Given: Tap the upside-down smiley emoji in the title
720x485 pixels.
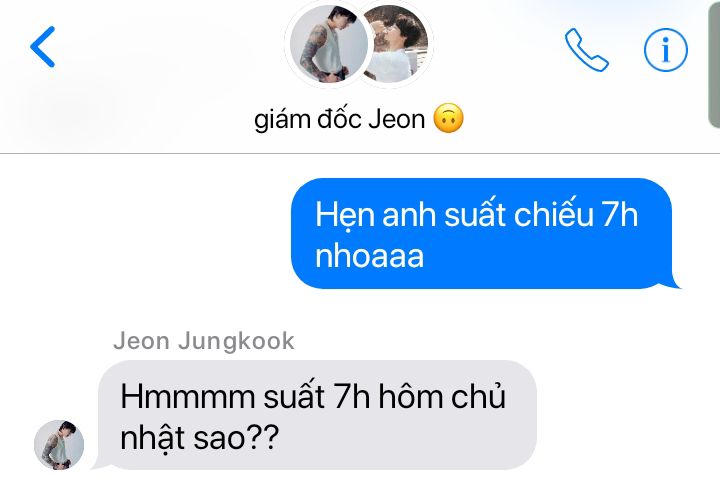Looking at the screenshot, I should tap(449, 118).
